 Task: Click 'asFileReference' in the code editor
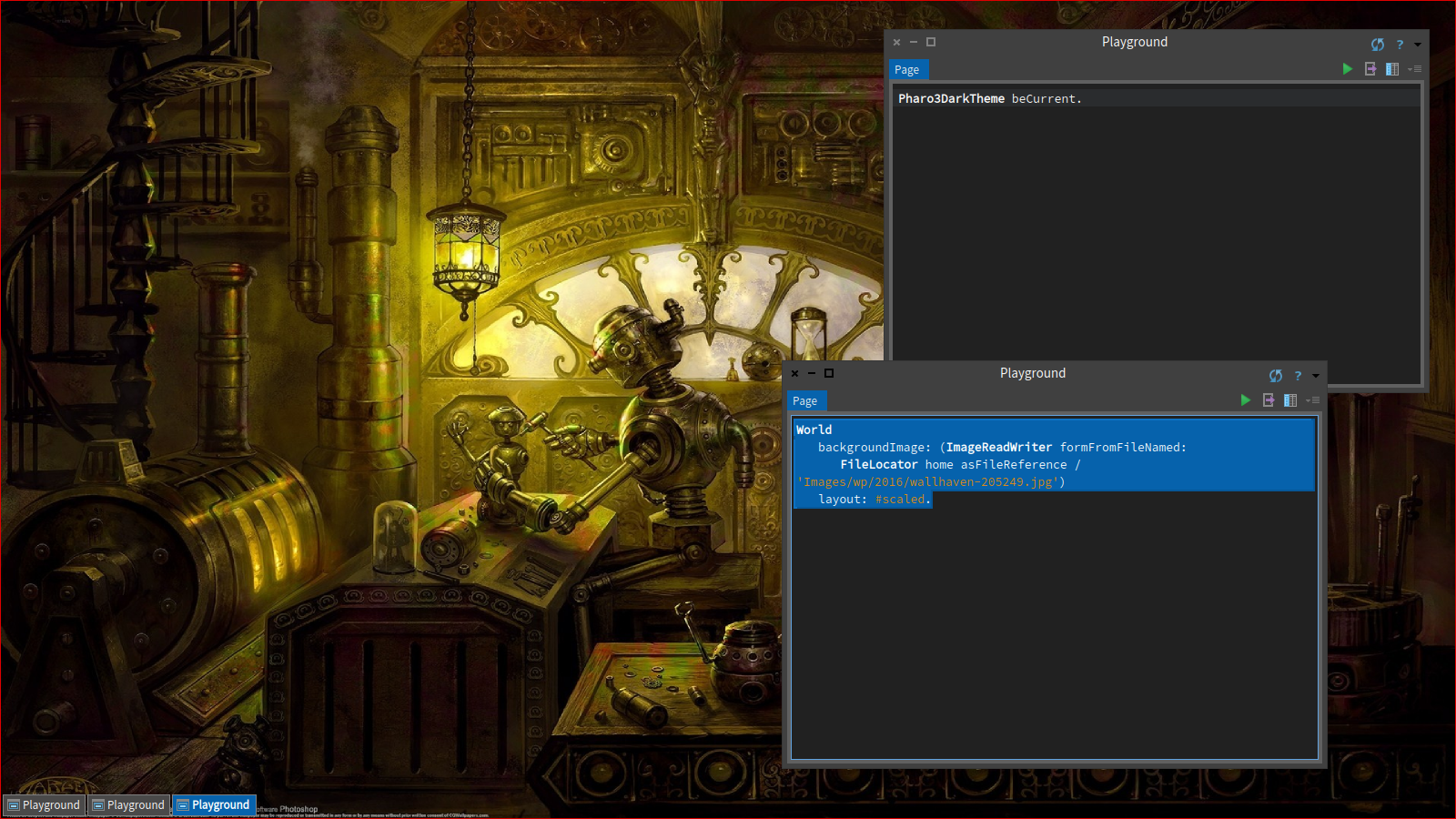[x=1014, y=464]
